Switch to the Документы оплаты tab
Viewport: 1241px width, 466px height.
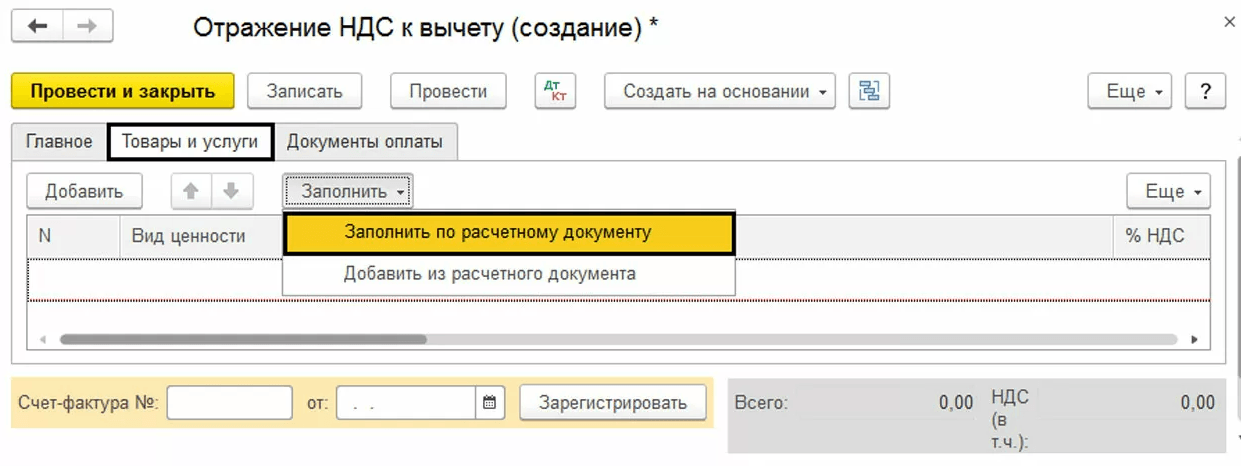pos(365,142)
